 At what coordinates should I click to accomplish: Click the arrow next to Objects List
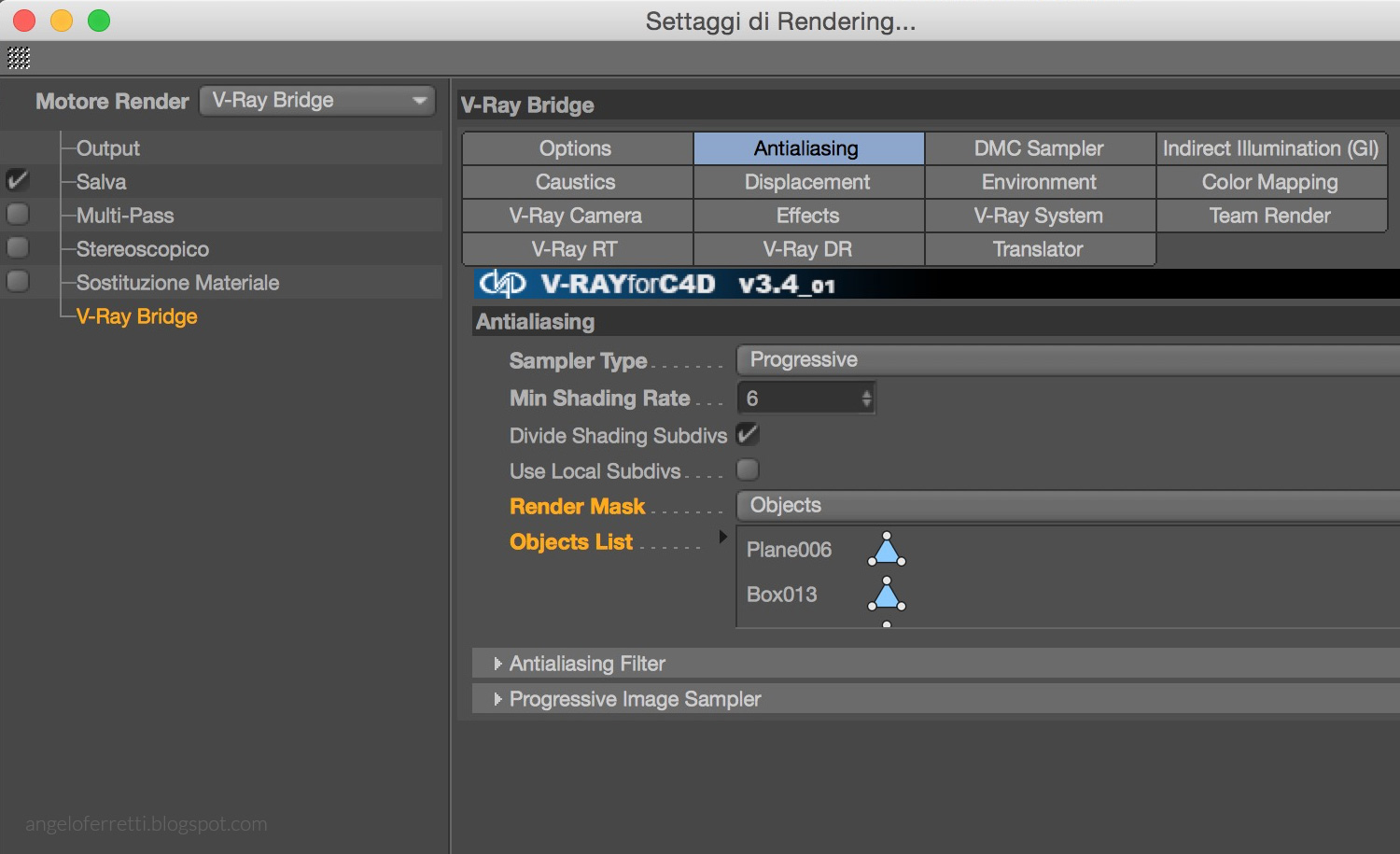tap(722, 537)
